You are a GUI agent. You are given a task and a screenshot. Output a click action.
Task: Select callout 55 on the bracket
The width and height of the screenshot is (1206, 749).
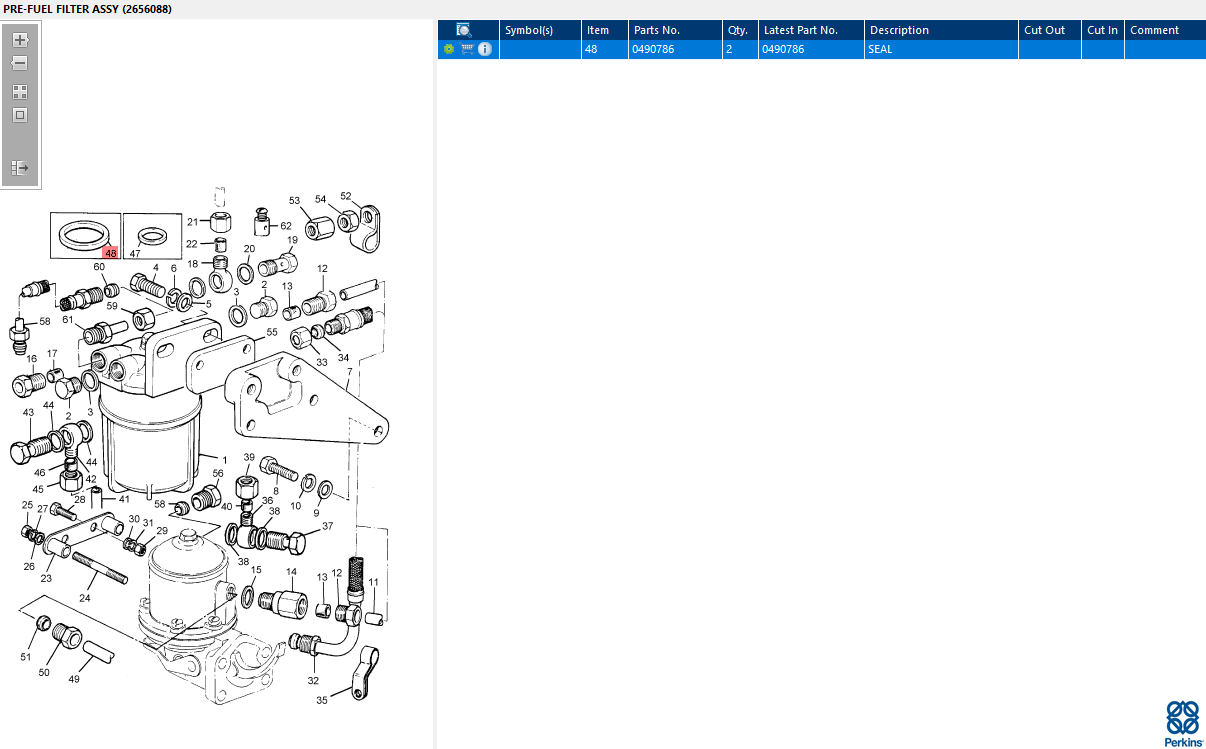(272, 332)
